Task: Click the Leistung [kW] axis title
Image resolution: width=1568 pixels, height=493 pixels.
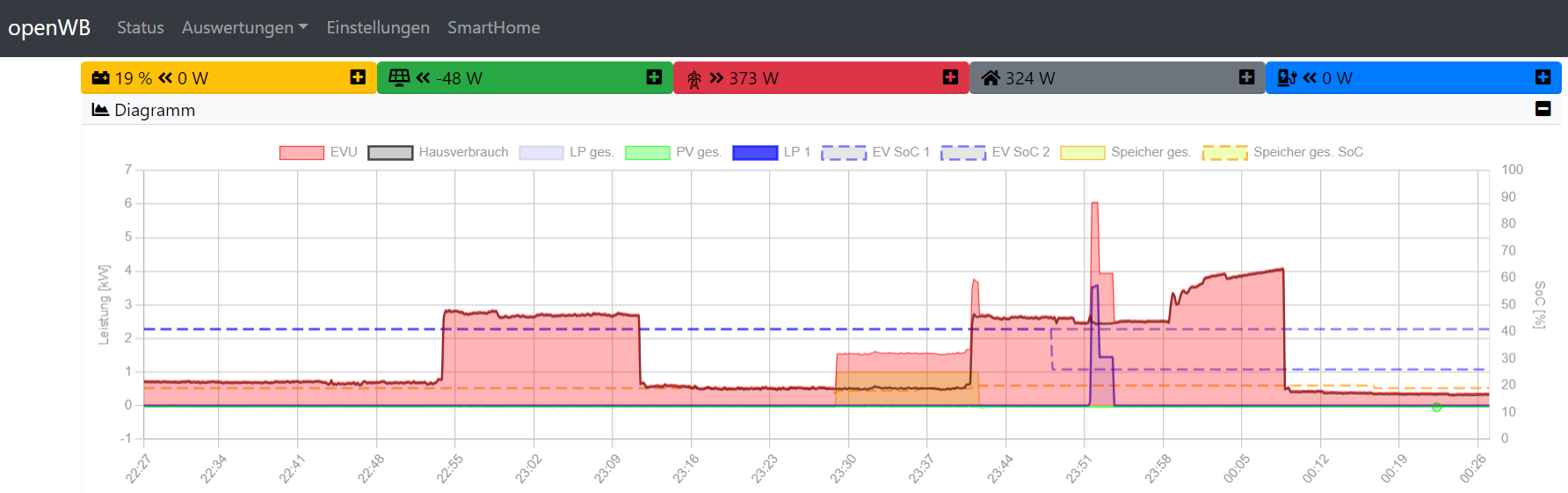Action: click(104, 304)
